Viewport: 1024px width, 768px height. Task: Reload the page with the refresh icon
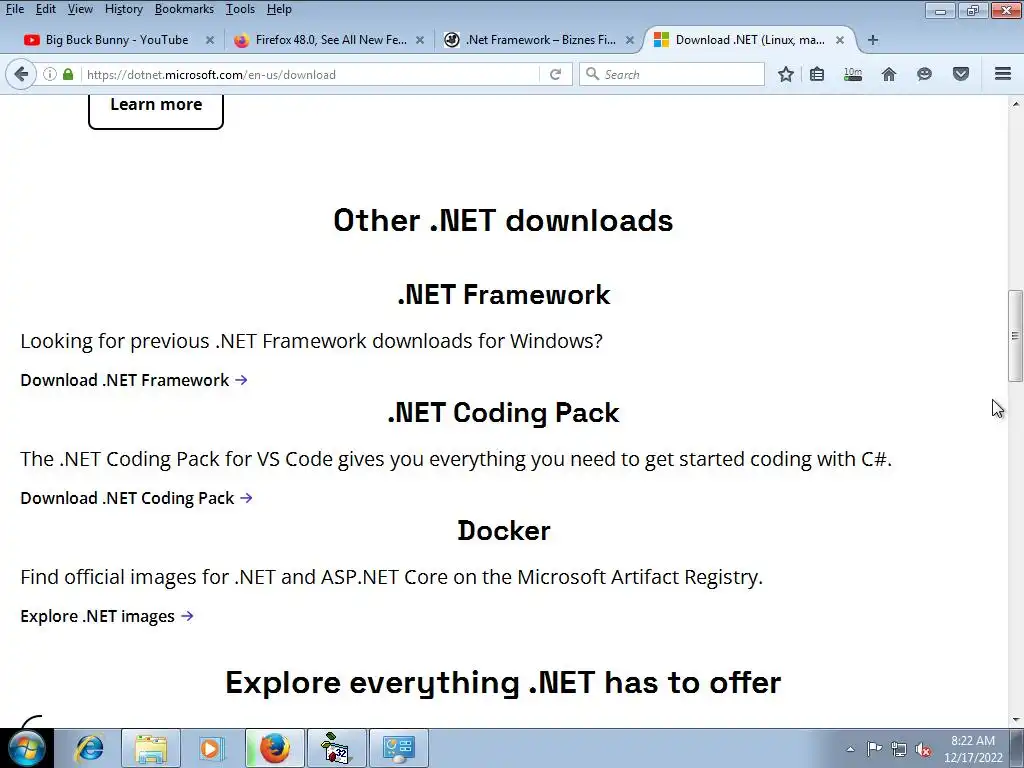pyautogui.click(x=555, y=74)
